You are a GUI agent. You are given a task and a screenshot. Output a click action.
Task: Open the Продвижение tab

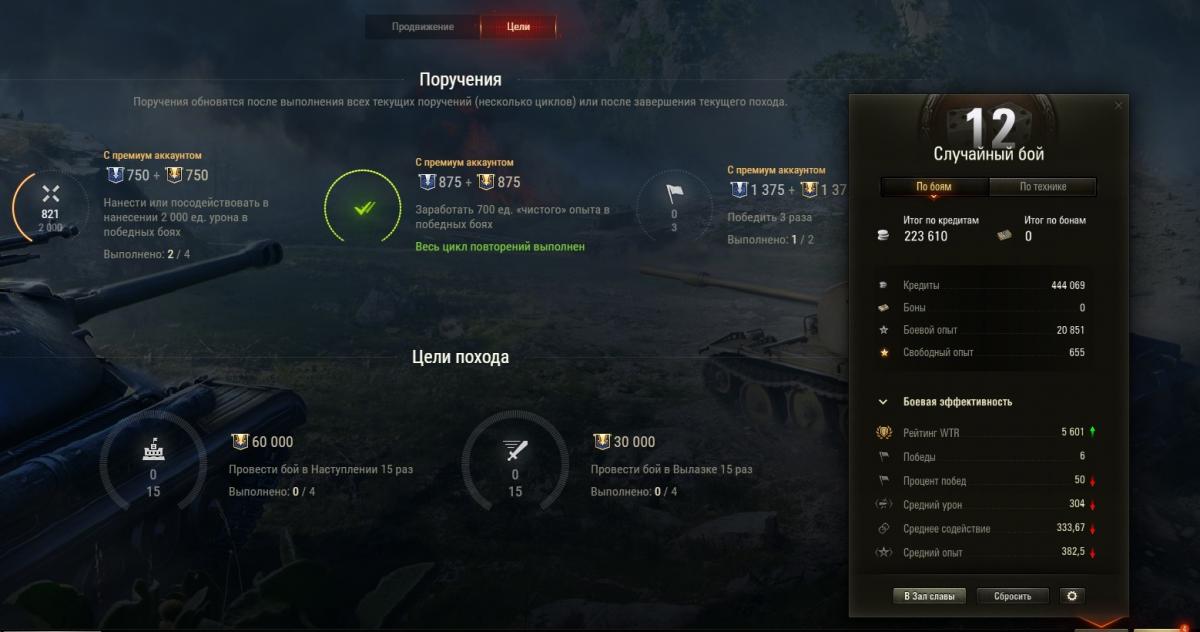(423, 27)
